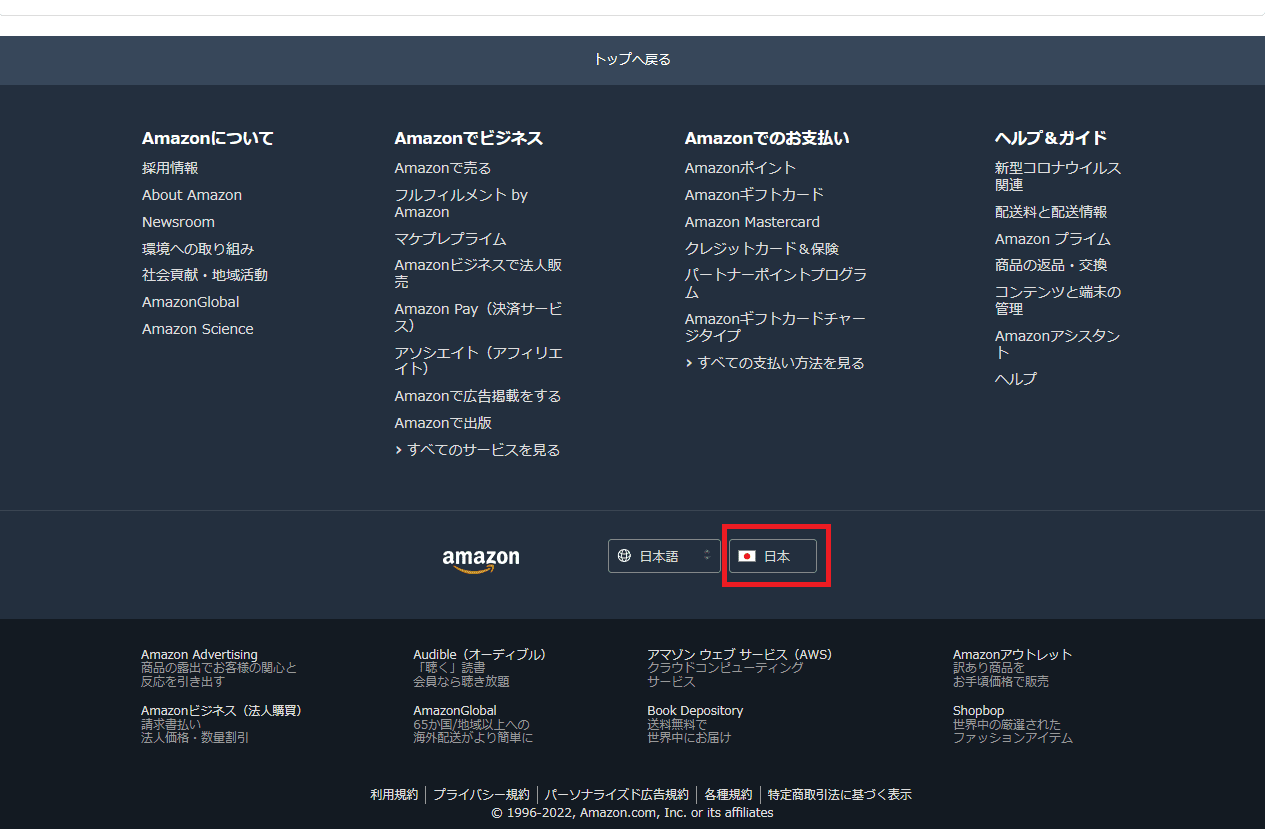Open フルフィルメント by Amazon link

[461, 203]
